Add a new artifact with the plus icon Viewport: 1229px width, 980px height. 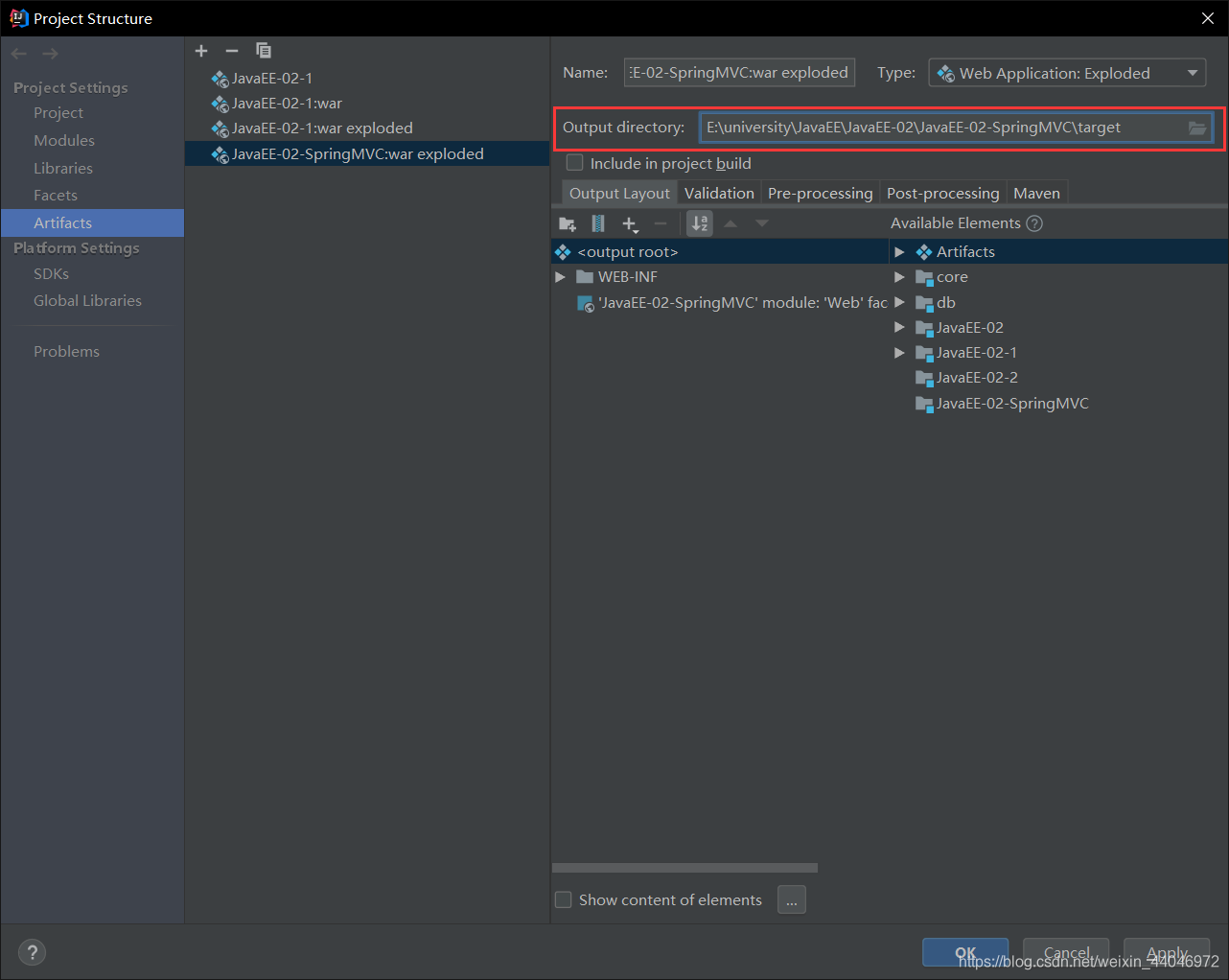(x=201, y=51)
